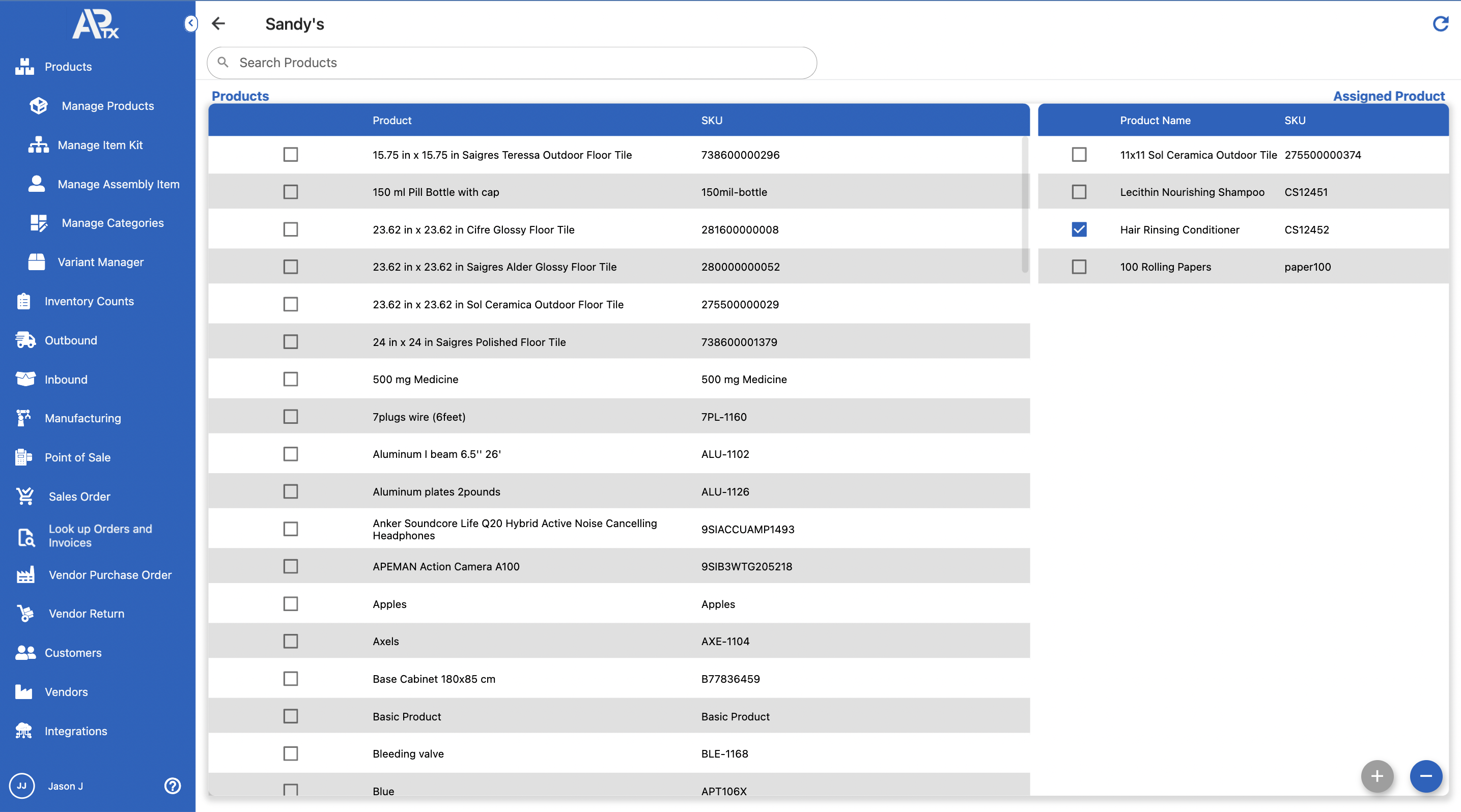Select the 100 Rolling Papers checkbox
1461x812 pixels.
coord(1079,267)
